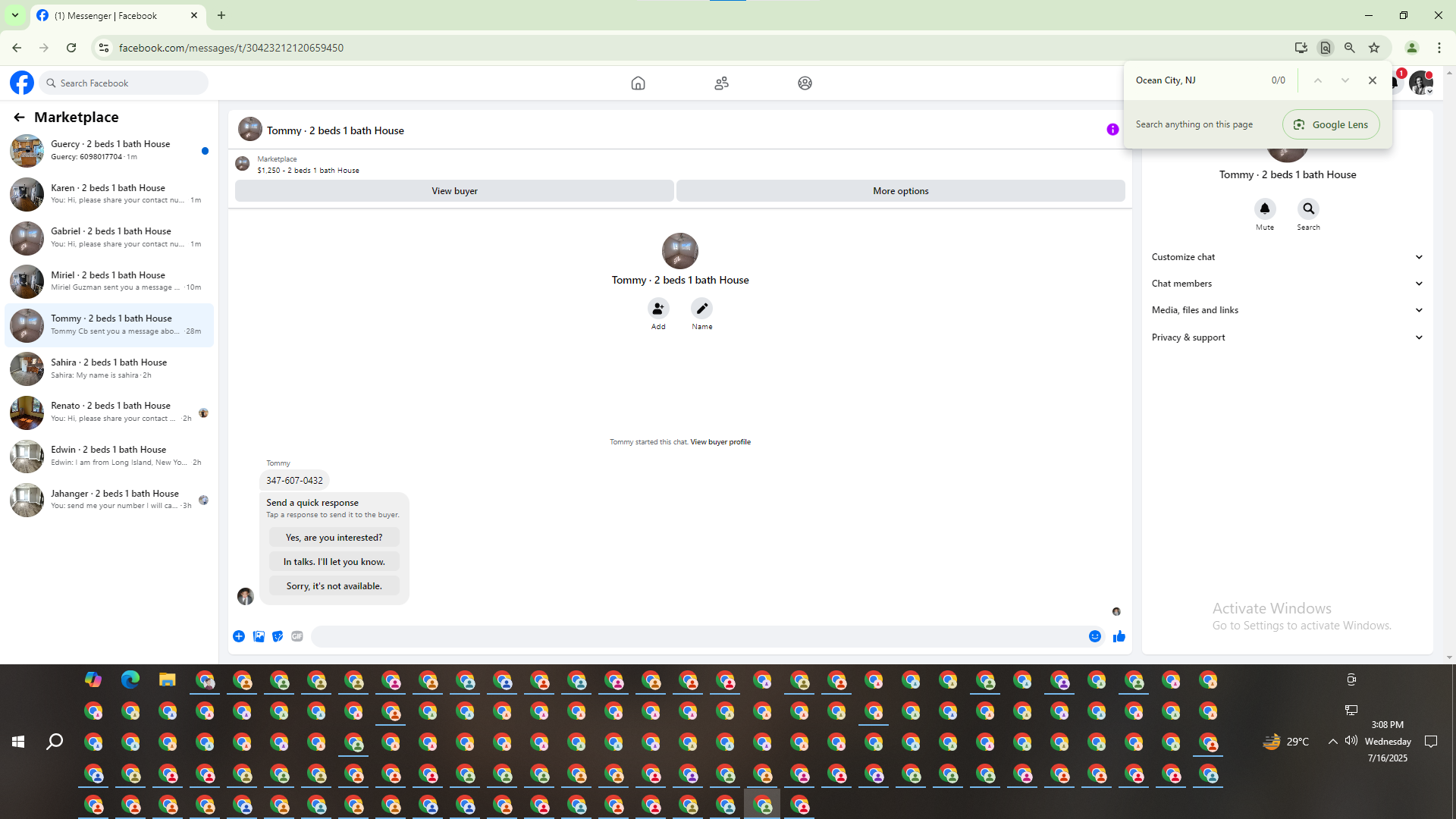This screenshot has width=1456, height=819.
Task: Click the View buyer button
Action: pyautogui.click(x=454, y=191)
